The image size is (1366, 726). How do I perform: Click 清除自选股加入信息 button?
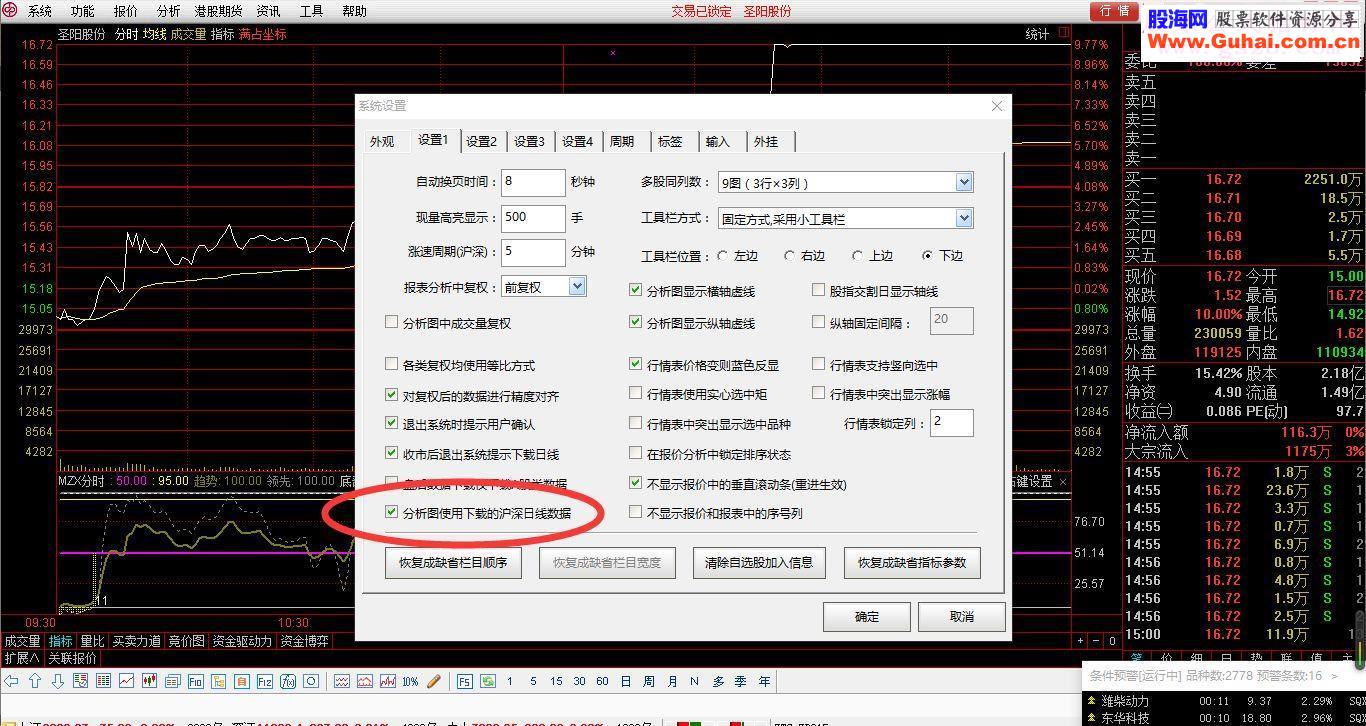pos(759,562)
